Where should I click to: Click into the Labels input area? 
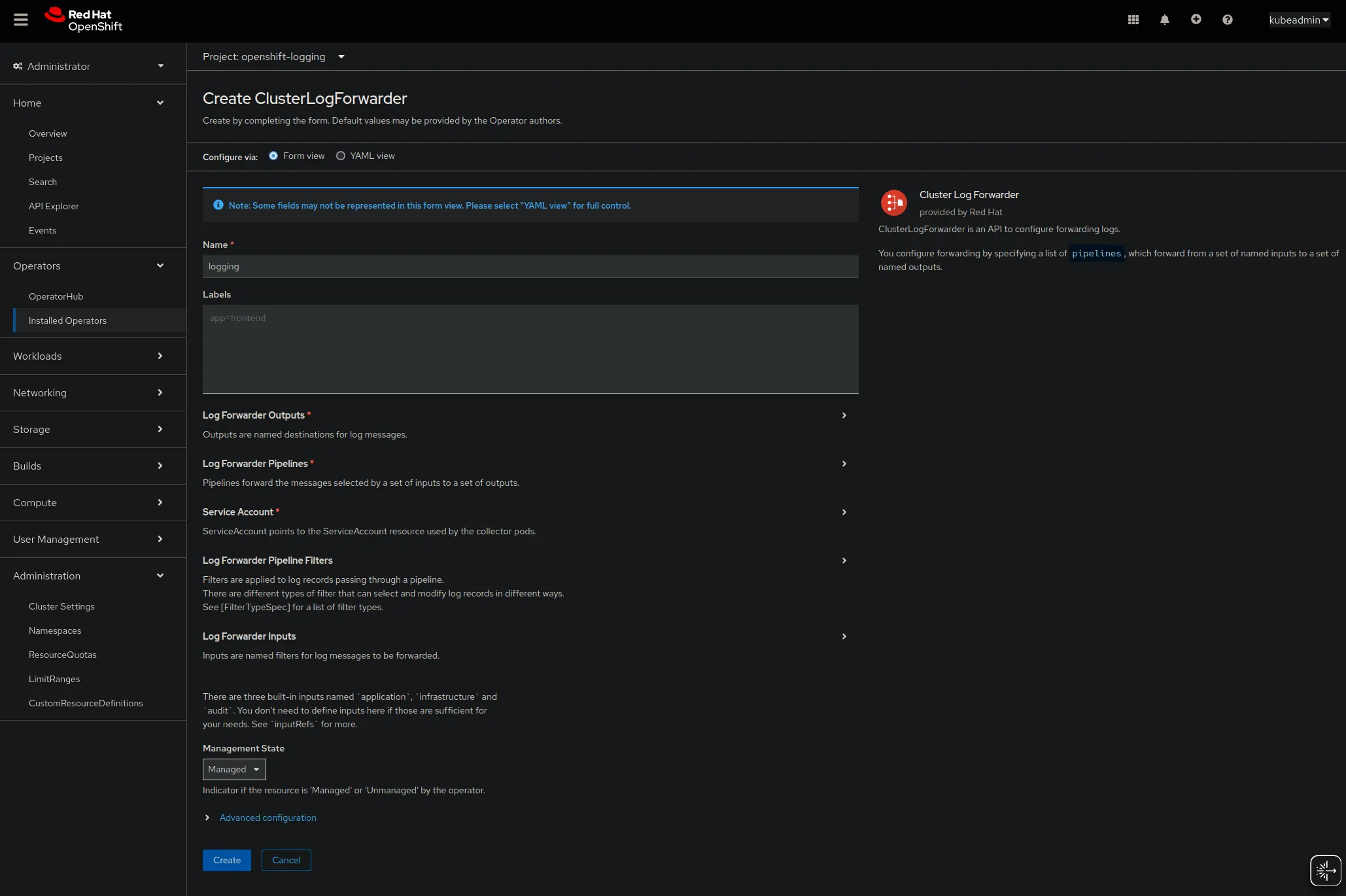pos(530,348)
